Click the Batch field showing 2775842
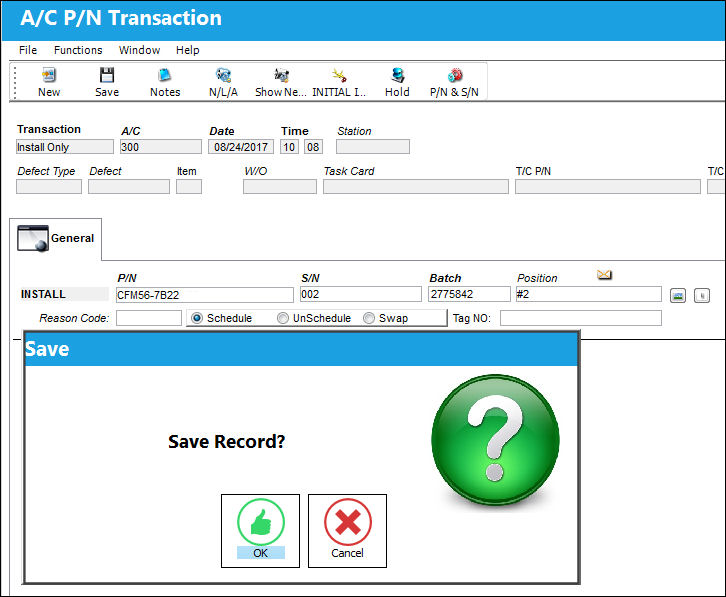This screenshot has height=597, width=726. 469,294
